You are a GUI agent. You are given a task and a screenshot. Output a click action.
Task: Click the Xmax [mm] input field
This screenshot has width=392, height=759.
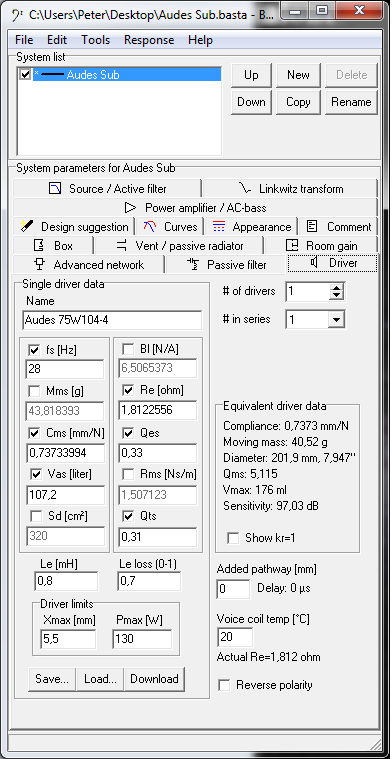[68, 639]
